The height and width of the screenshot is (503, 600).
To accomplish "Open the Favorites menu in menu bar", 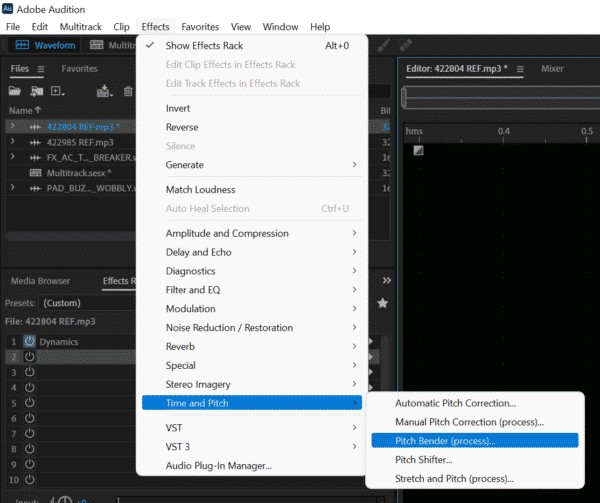I will [x=200, y=27].
